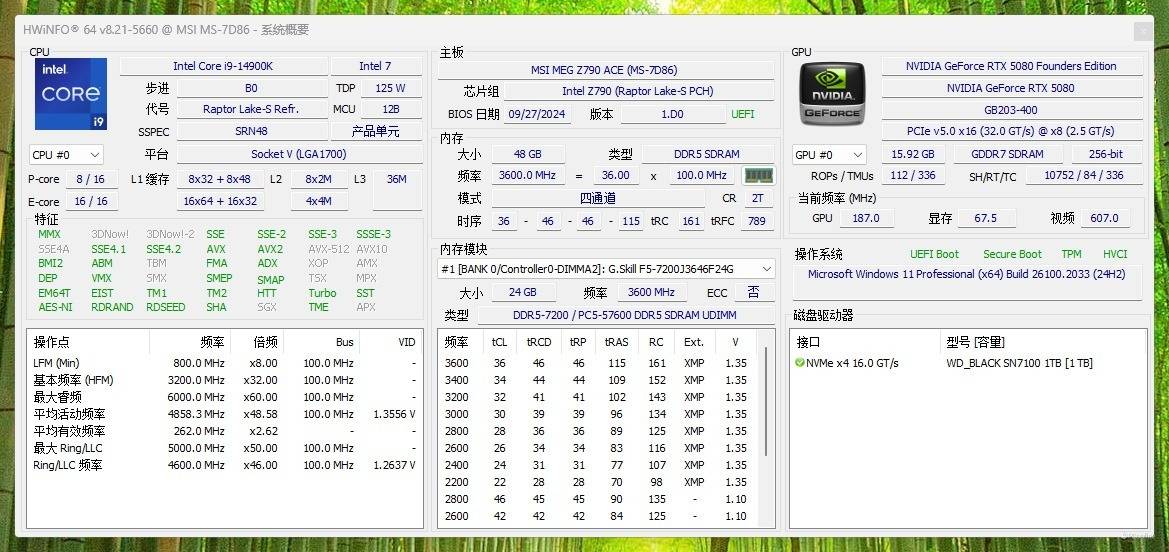The height and width of the screenshot is (552, 1169).
Task: Click the 36M L3 cache value
Action: (397, 179)
